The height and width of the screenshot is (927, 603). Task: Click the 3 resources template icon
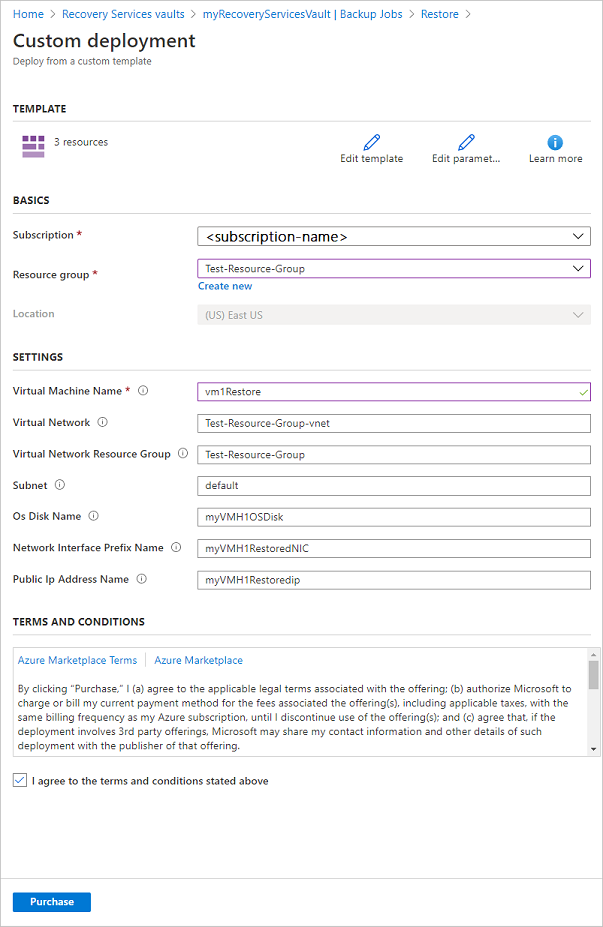point(33,142)
